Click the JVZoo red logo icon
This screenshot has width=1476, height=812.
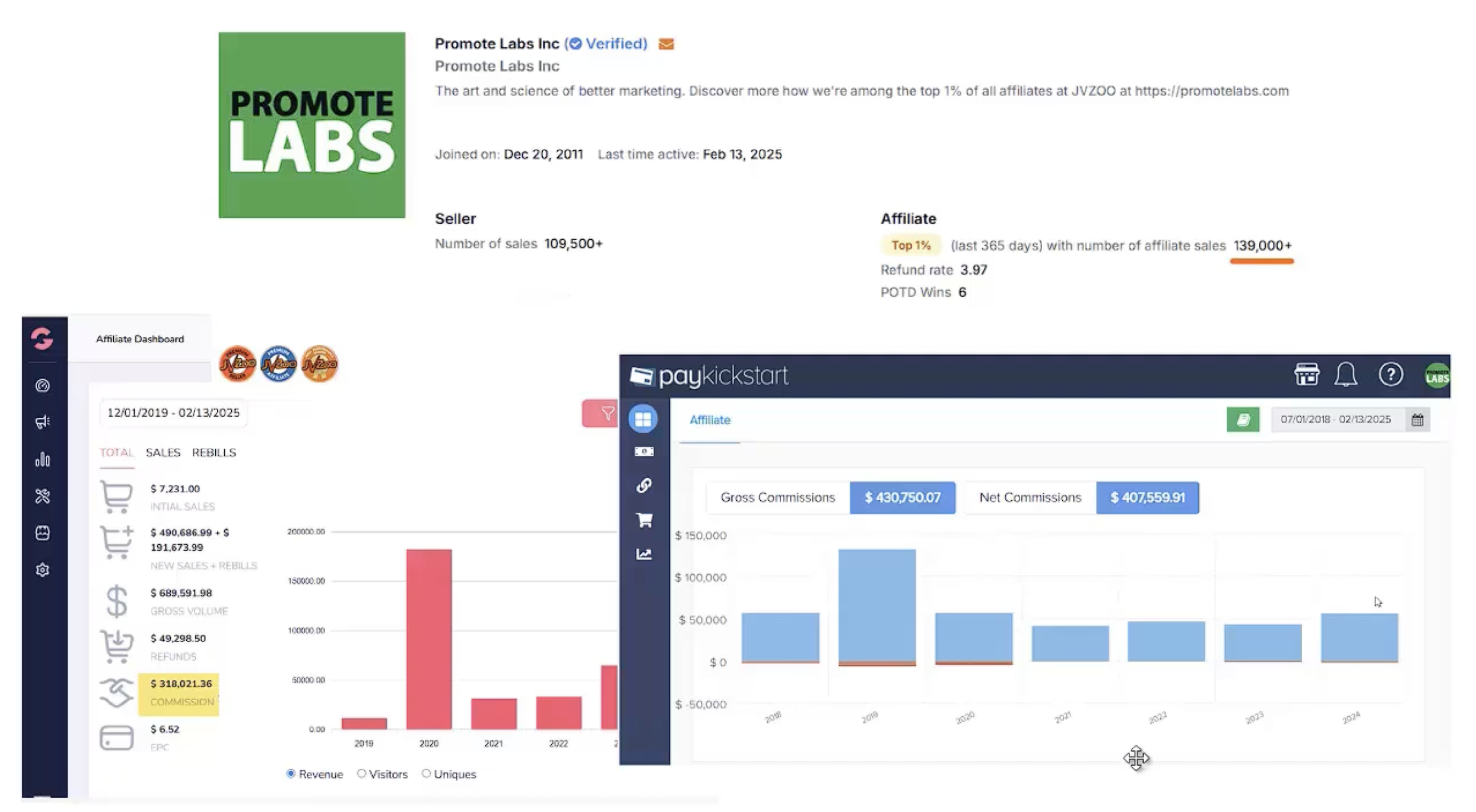pyautogui.click(x=43, y=339)
